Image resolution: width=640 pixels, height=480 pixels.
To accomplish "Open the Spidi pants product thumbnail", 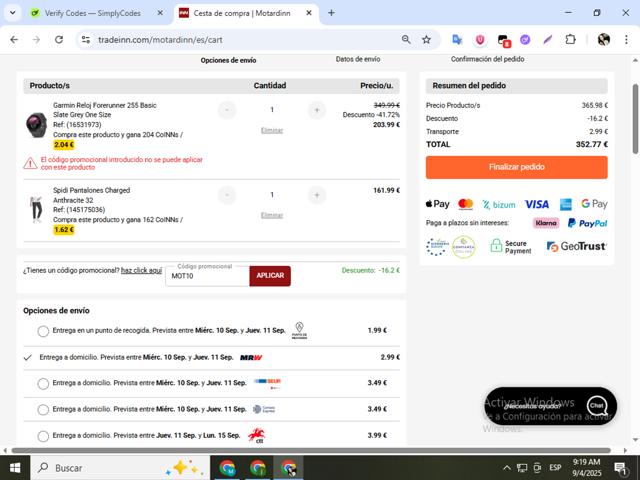I will click(36, 209).
